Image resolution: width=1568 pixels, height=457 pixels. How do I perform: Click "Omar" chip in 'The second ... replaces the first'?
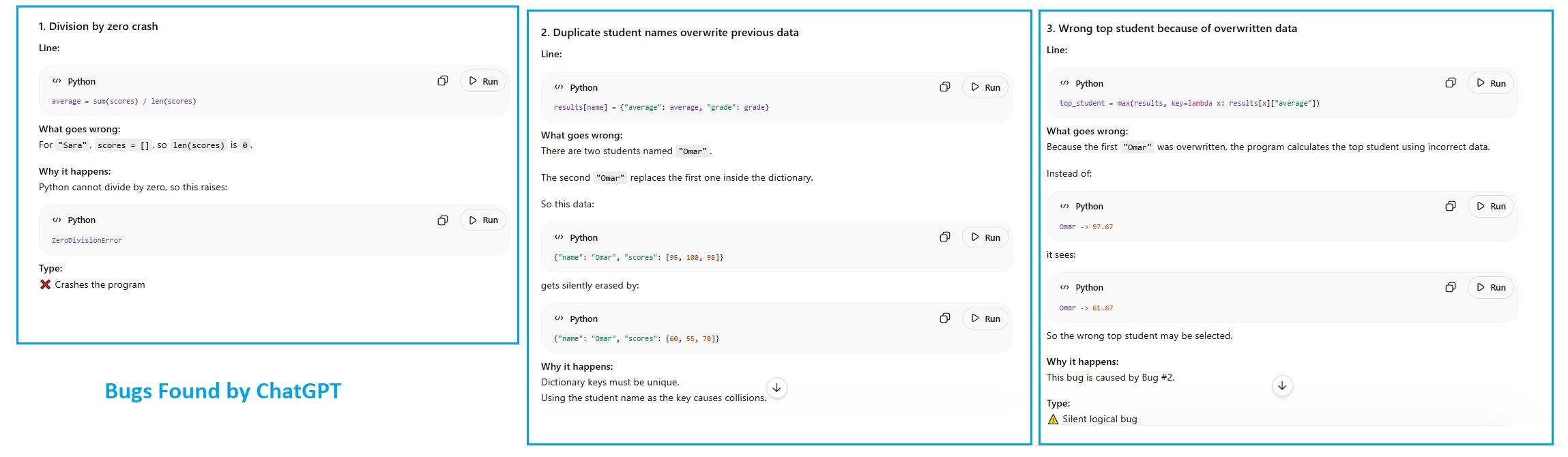point(610,178)
